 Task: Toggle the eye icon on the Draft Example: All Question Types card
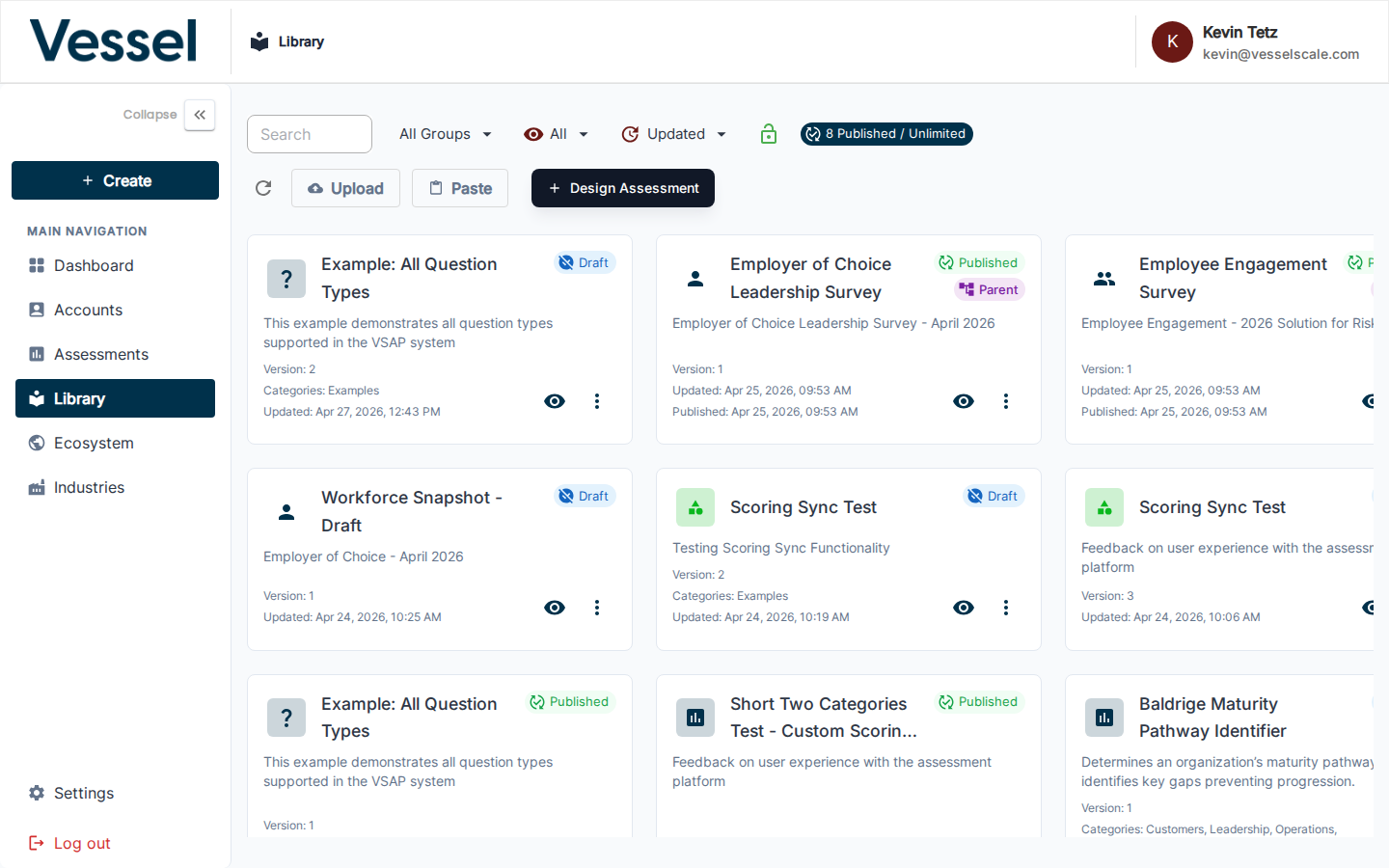[x=555, y=401]
